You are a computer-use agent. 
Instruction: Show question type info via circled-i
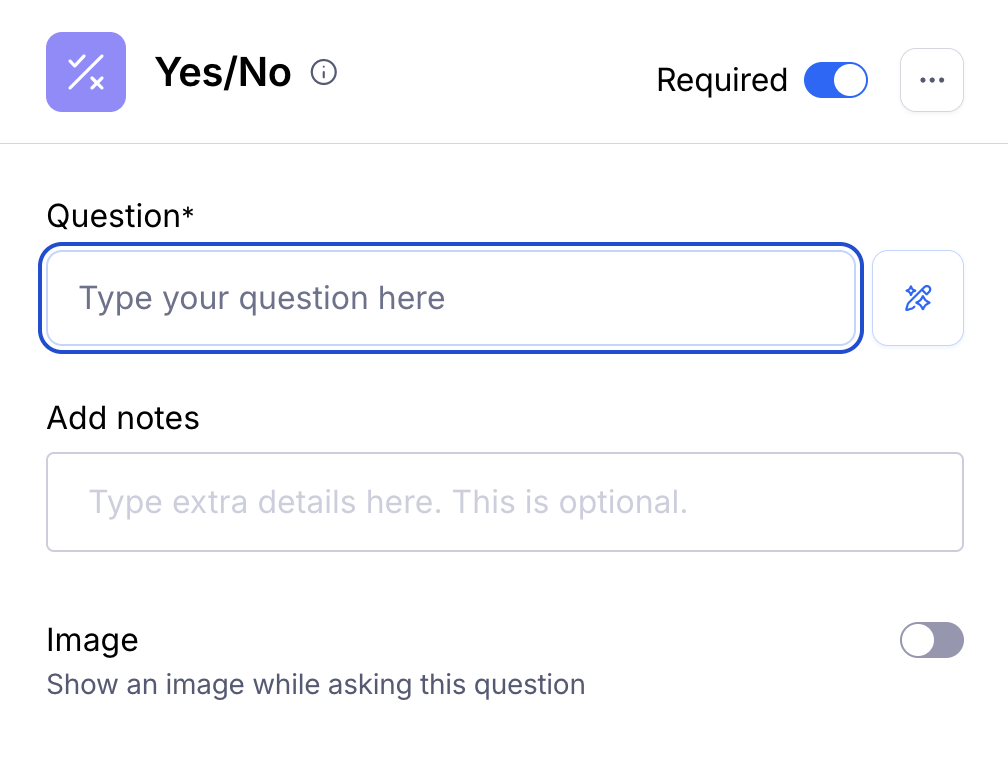click(324, 73)
